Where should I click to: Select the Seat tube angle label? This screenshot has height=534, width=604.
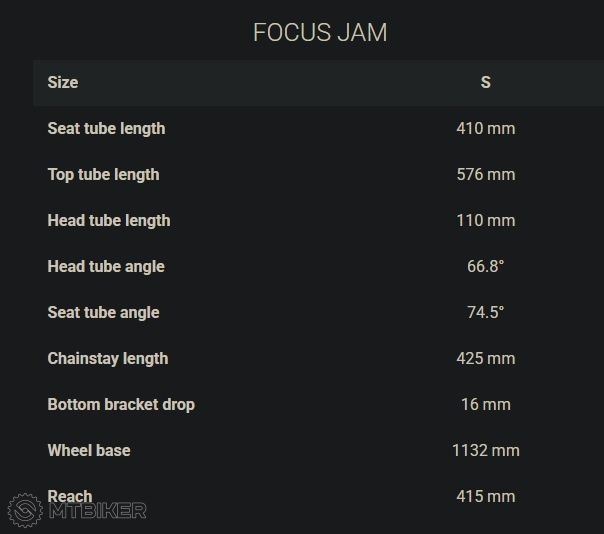(x=103, y=312)
